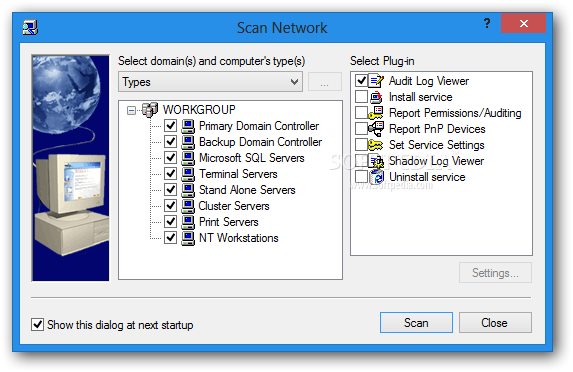This screenshot has width=573, height=372.
Task: Select the Install service list entry text
Action: coord(421,97)
